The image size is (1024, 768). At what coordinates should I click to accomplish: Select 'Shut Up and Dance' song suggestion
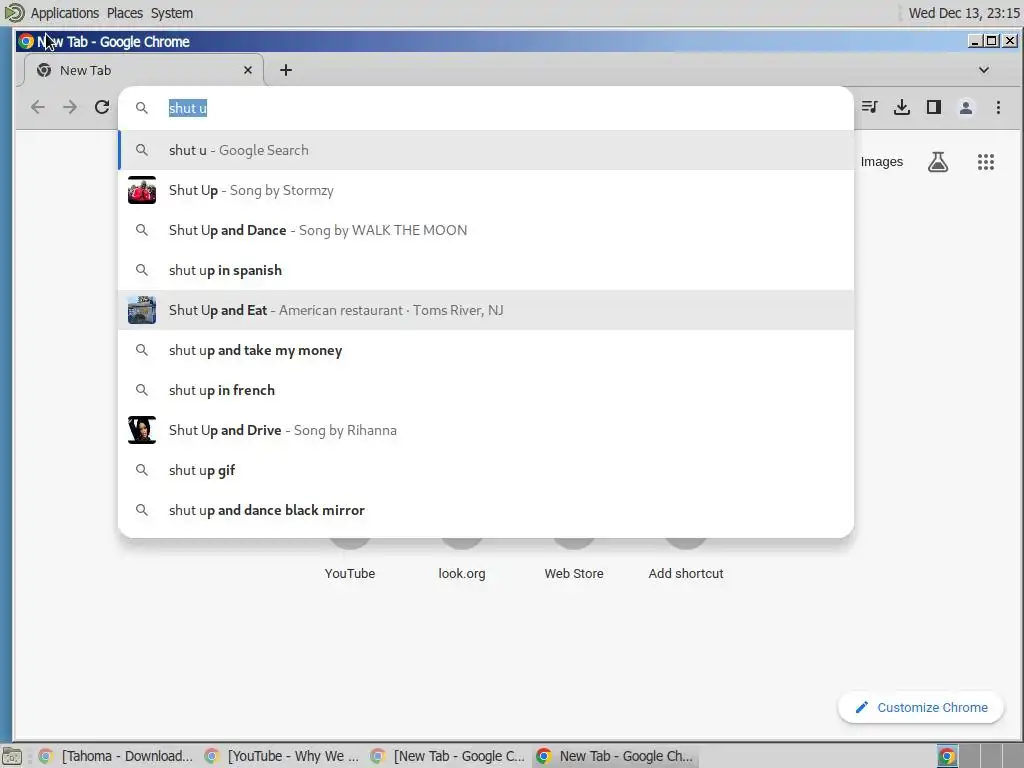point(486,230)
